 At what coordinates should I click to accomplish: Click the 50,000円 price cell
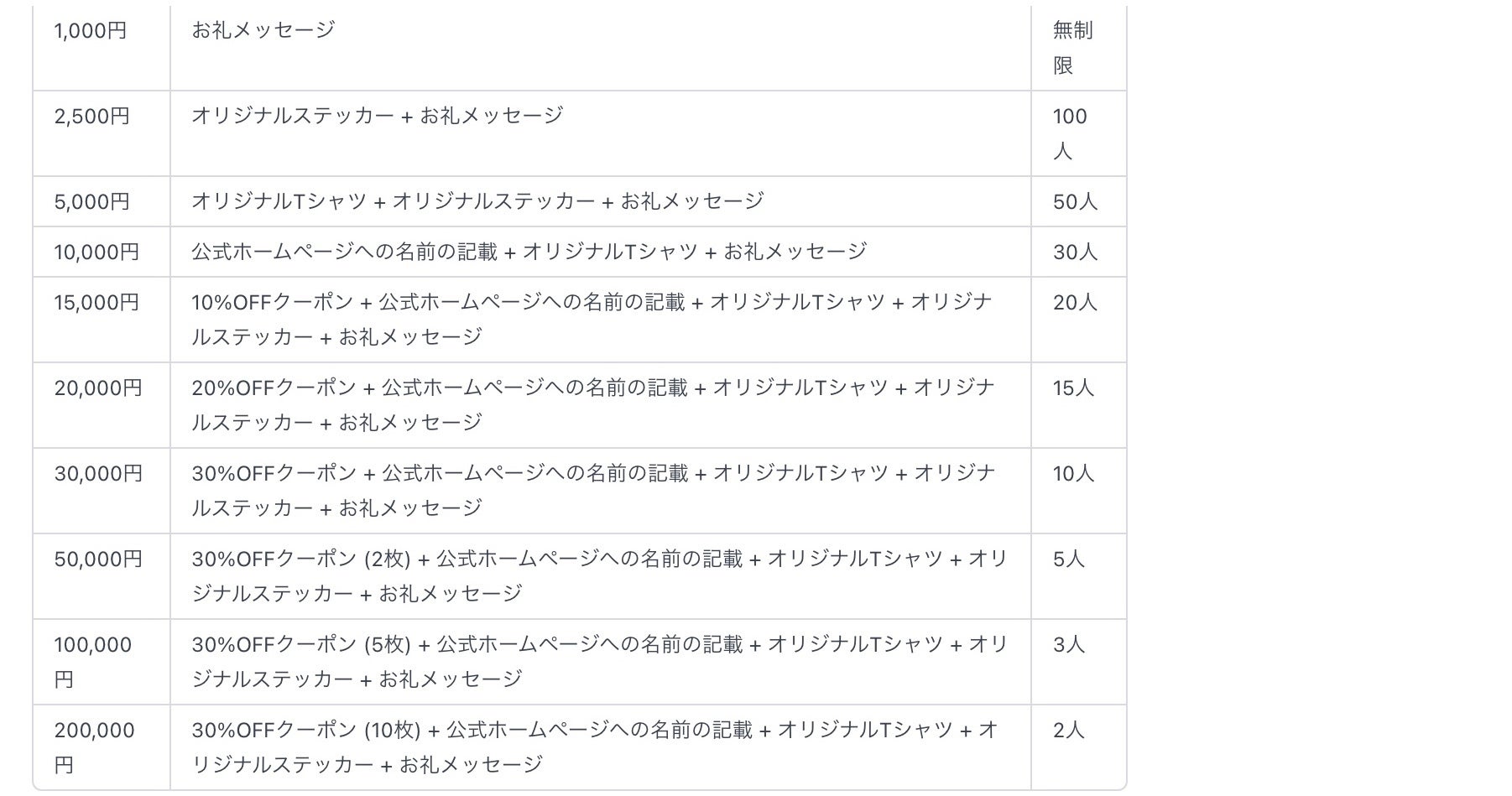[x=98, y=559]
